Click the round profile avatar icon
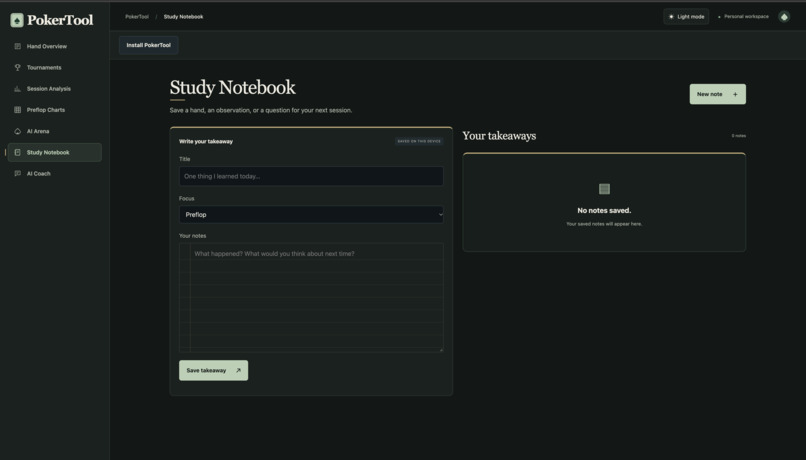 (x=784, y=16)
